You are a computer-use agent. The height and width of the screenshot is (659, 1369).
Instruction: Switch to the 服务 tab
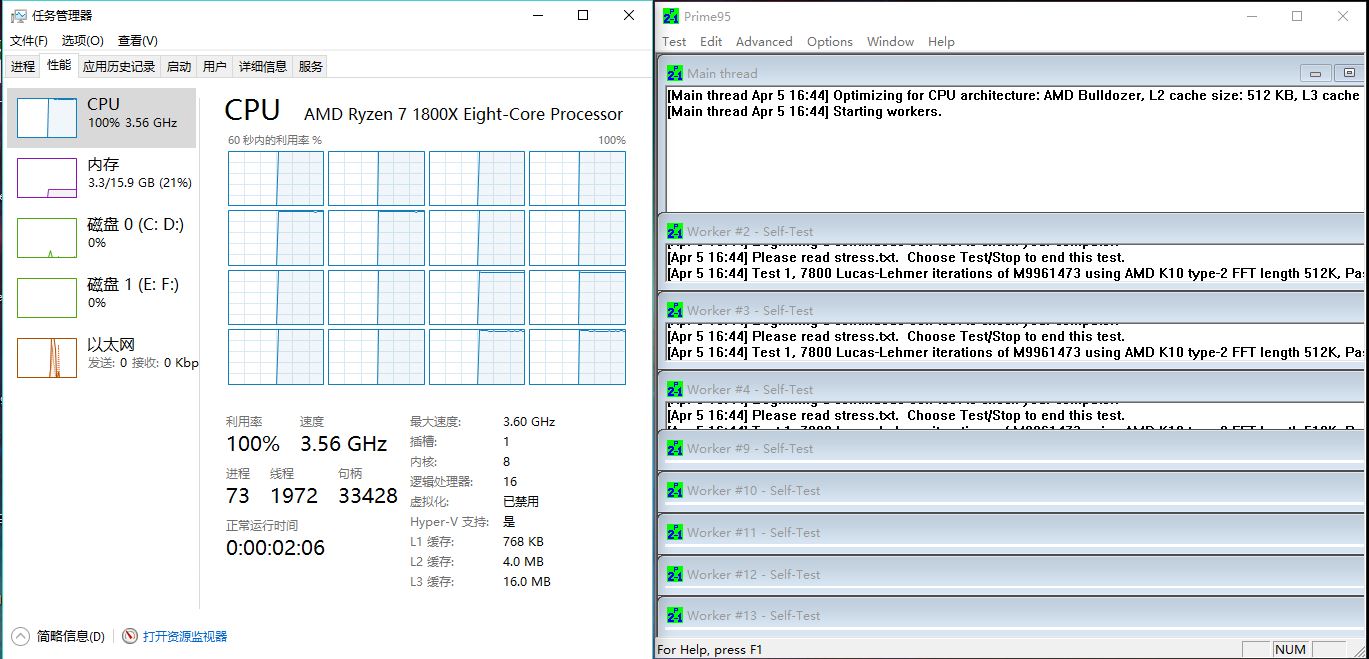coord(311,67)
